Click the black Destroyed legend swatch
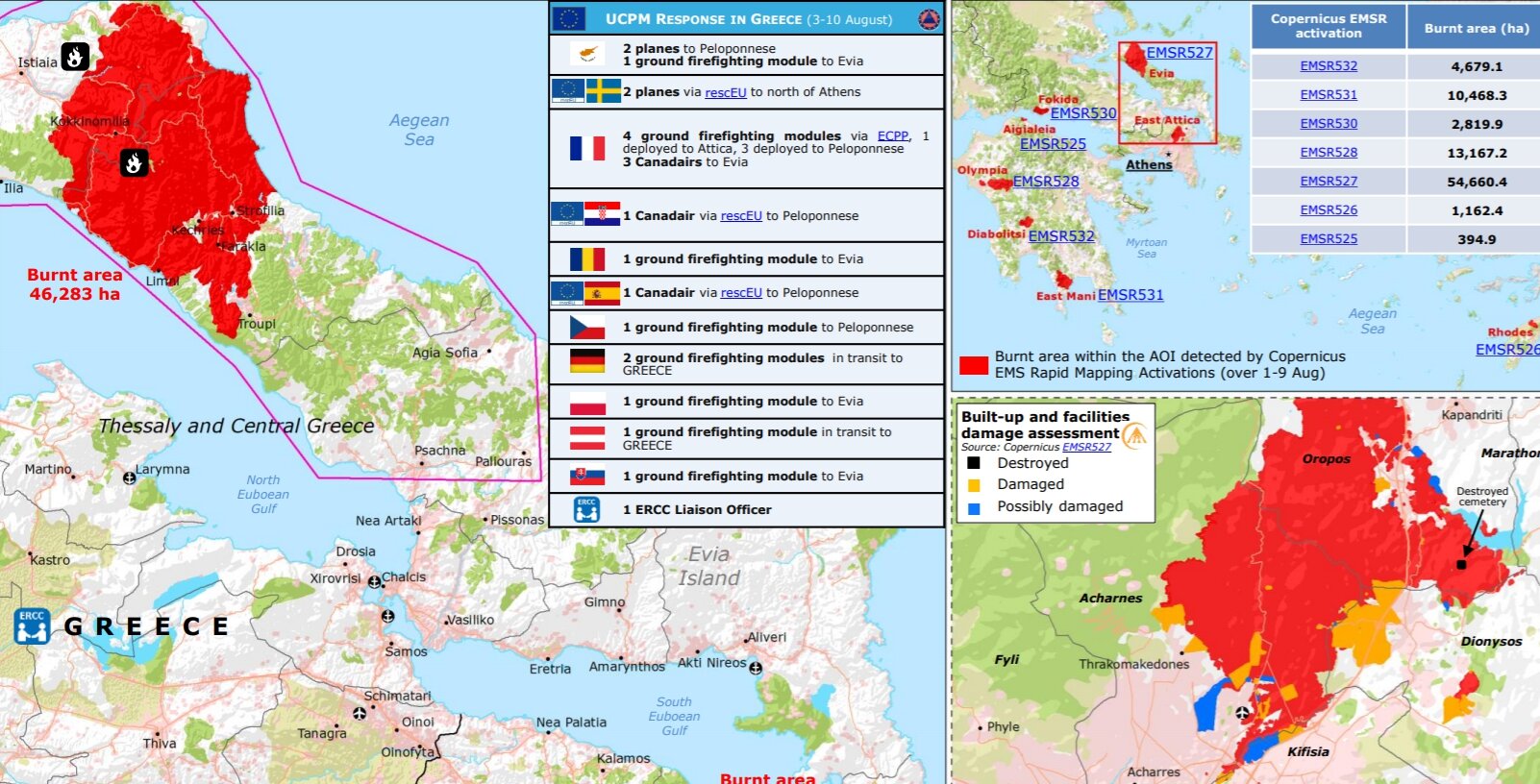Image resolution: width=1540 pixels, height=784 pixels. [974, 463]
